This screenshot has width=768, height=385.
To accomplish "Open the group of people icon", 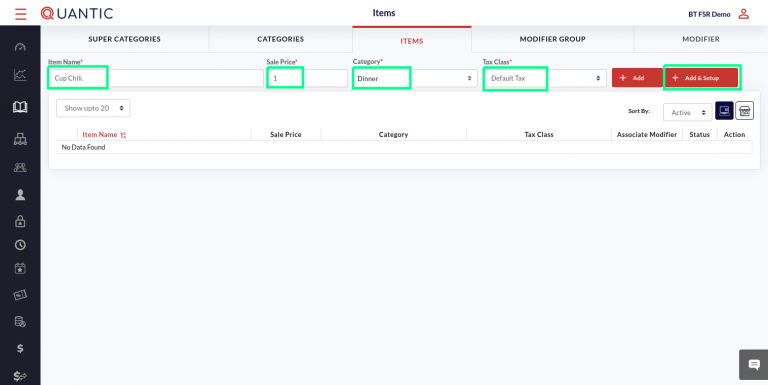I will pyautogui.click(x=20, y=168).
